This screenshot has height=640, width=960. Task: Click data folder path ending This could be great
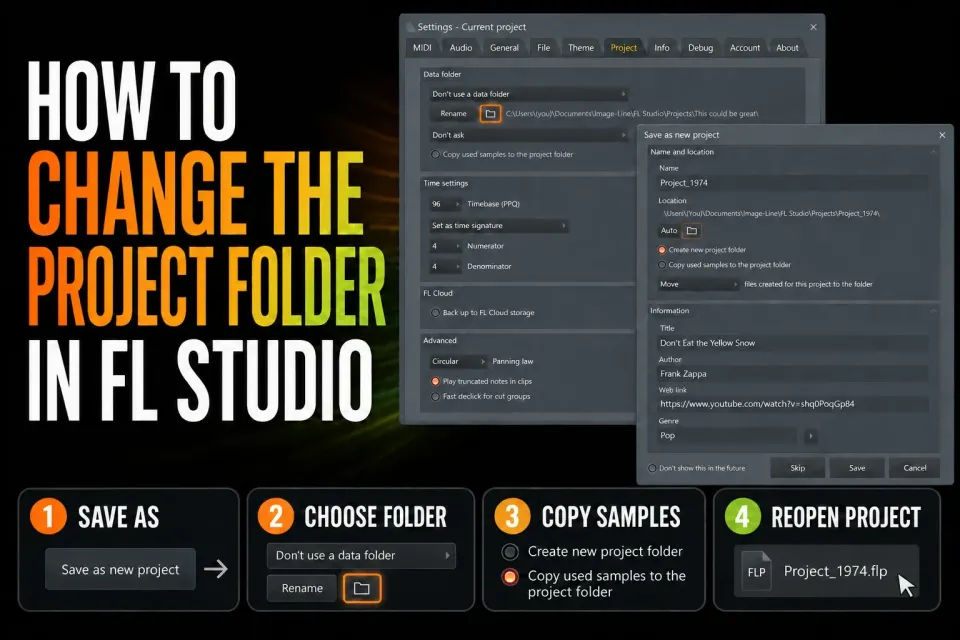pyautogui.click(x=632, y=113)
